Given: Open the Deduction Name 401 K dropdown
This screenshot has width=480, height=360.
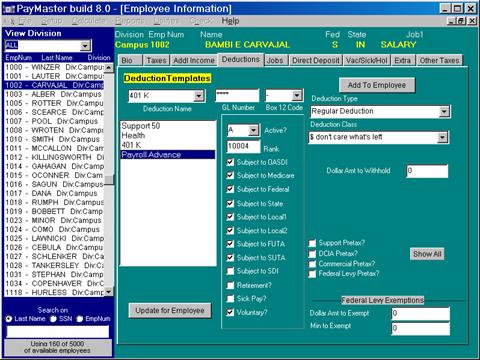Looking at the screenshot, I should [199, 96].
